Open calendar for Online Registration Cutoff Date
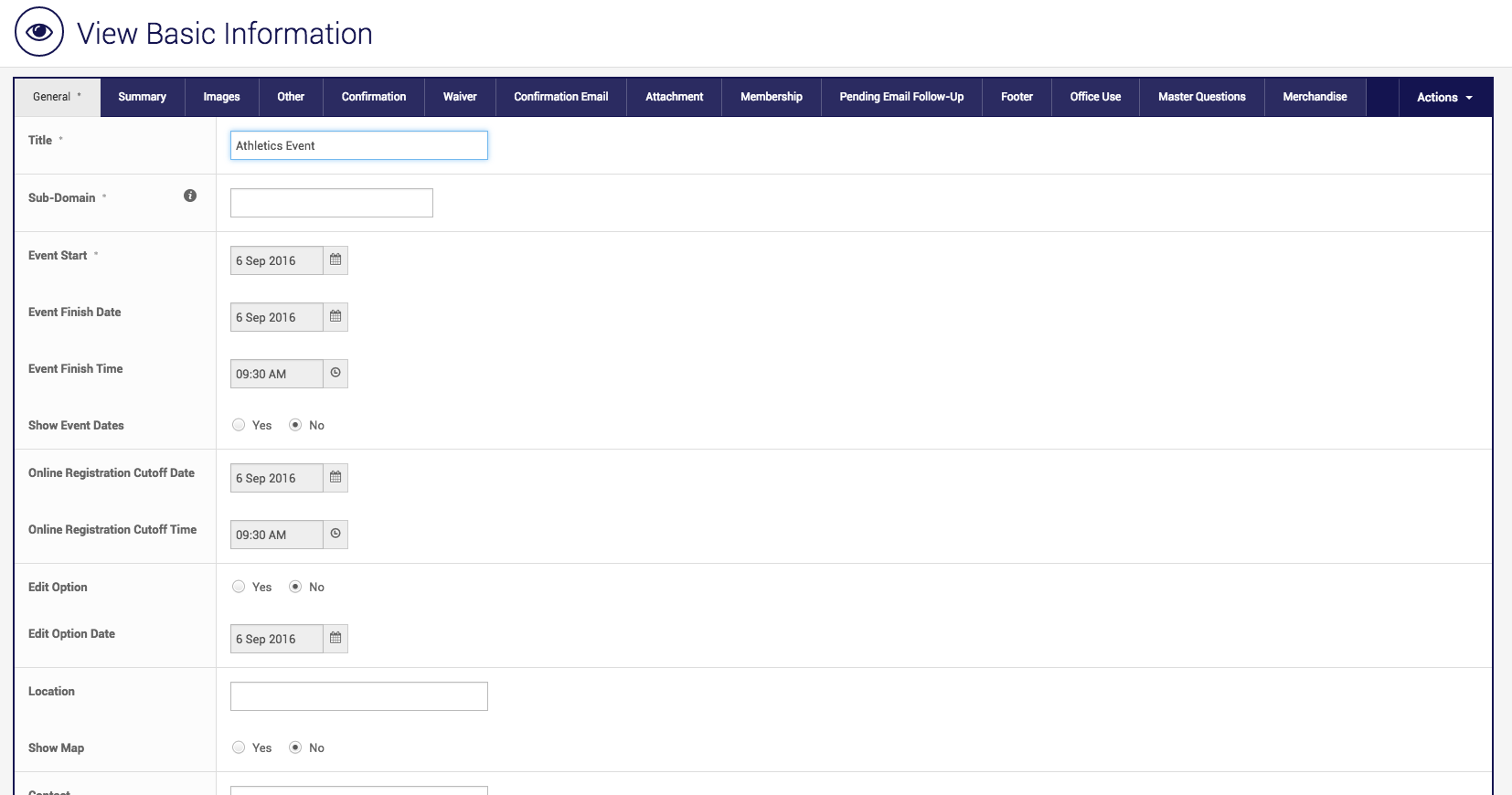This screenshot has height=795, width=1512. 335,478
